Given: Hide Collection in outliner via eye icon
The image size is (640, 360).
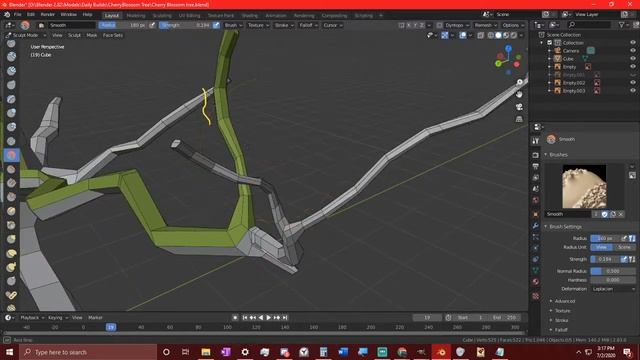Looking at the screenshot, I should click(633, 43).
